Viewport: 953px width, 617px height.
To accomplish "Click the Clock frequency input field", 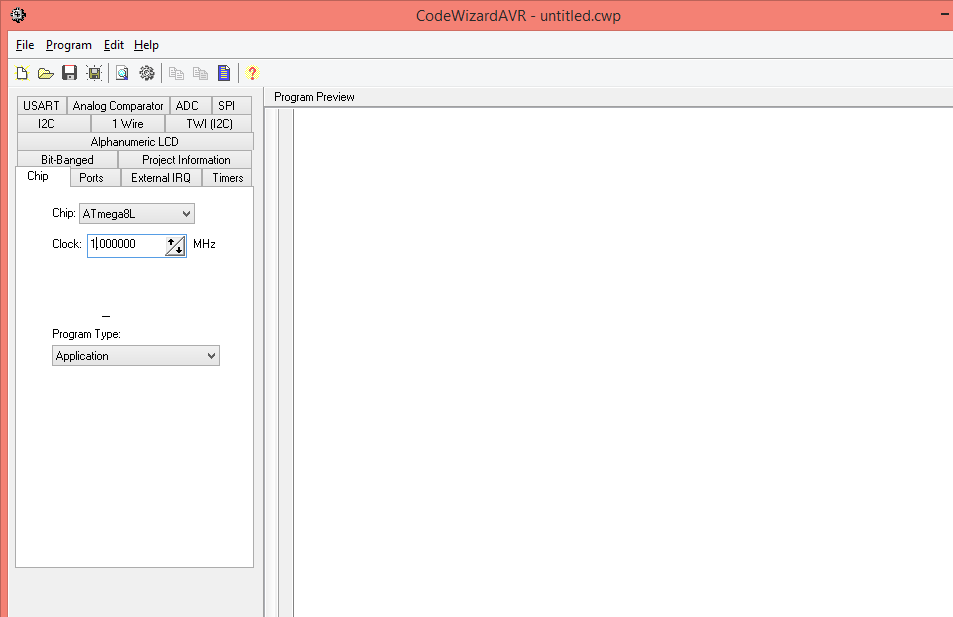I will [x=126, y=244].
